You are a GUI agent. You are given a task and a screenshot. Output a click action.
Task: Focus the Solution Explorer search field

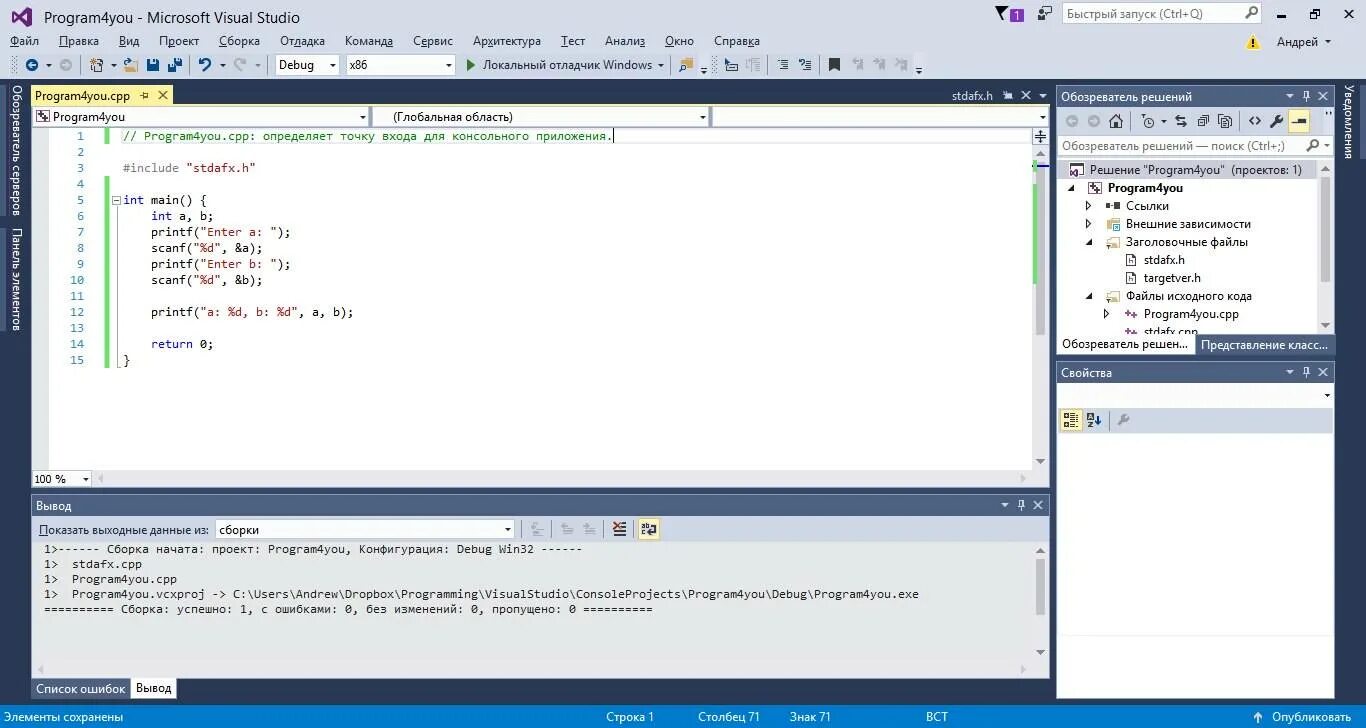(1195, 146)
